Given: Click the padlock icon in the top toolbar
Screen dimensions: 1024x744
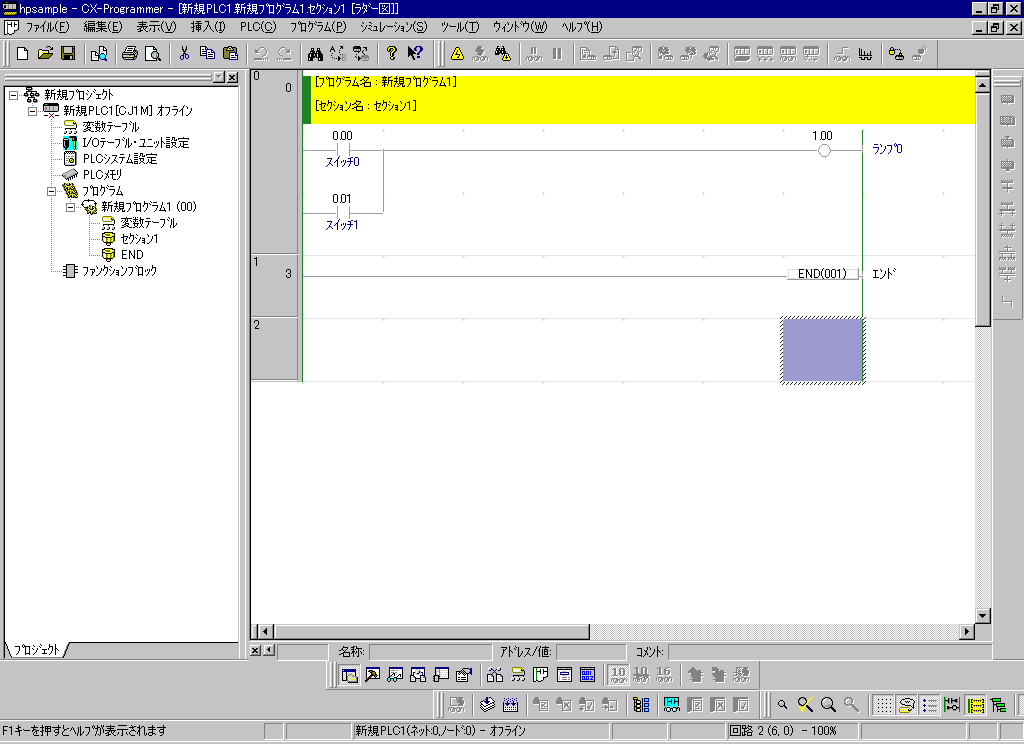Looking at the screenshot, I should (897, 54).
